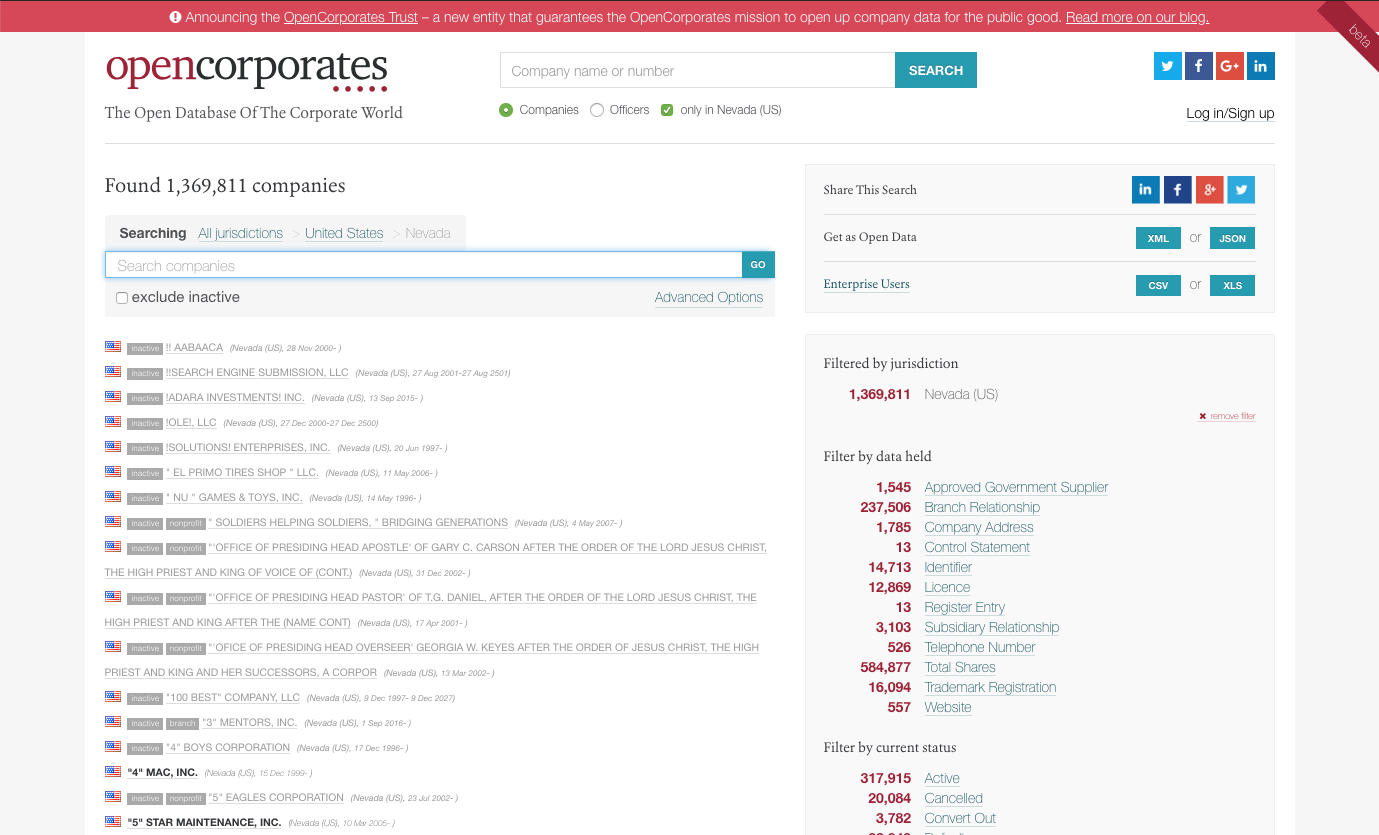The height and width of the screenshot is (835, 1379).
Task: Download results as JSON
Action: pos(1232,238)
